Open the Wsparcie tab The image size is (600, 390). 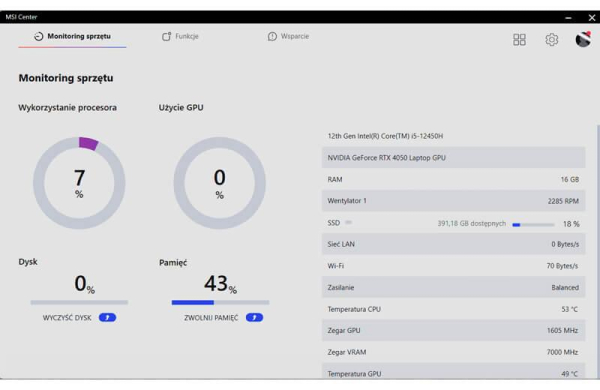click(x=288, y=36)
